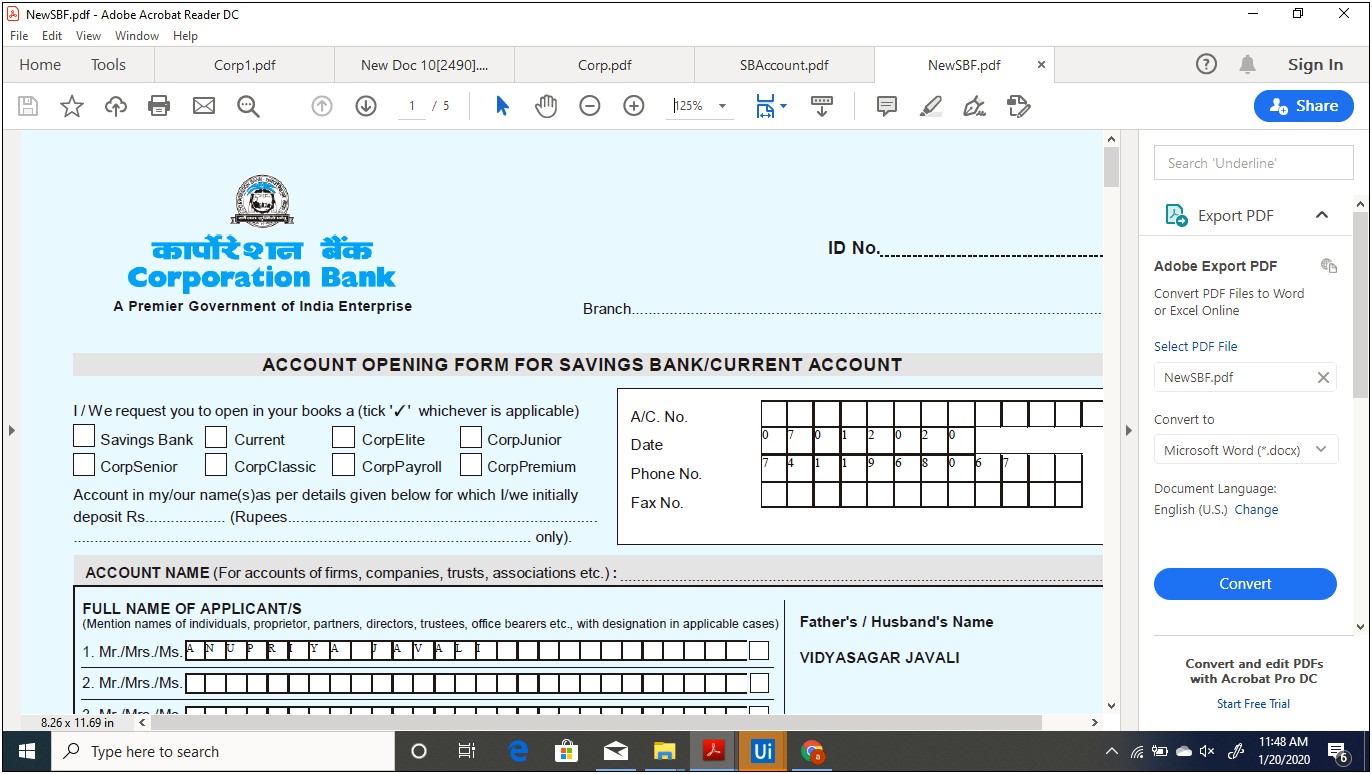
Task: Open the Help menu
Action: click(185, 35)
